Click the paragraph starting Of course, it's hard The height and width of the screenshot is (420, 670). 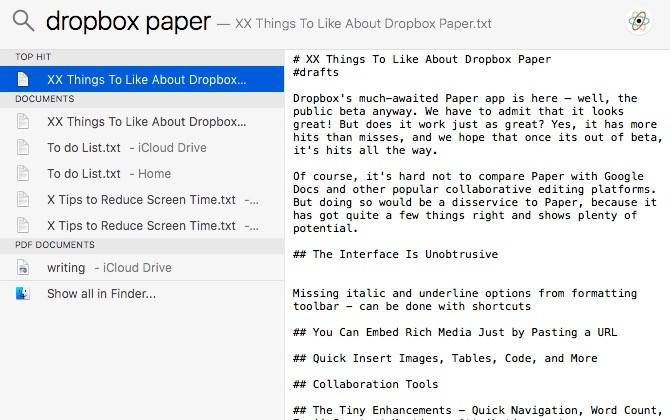click(x=475, y=202)
